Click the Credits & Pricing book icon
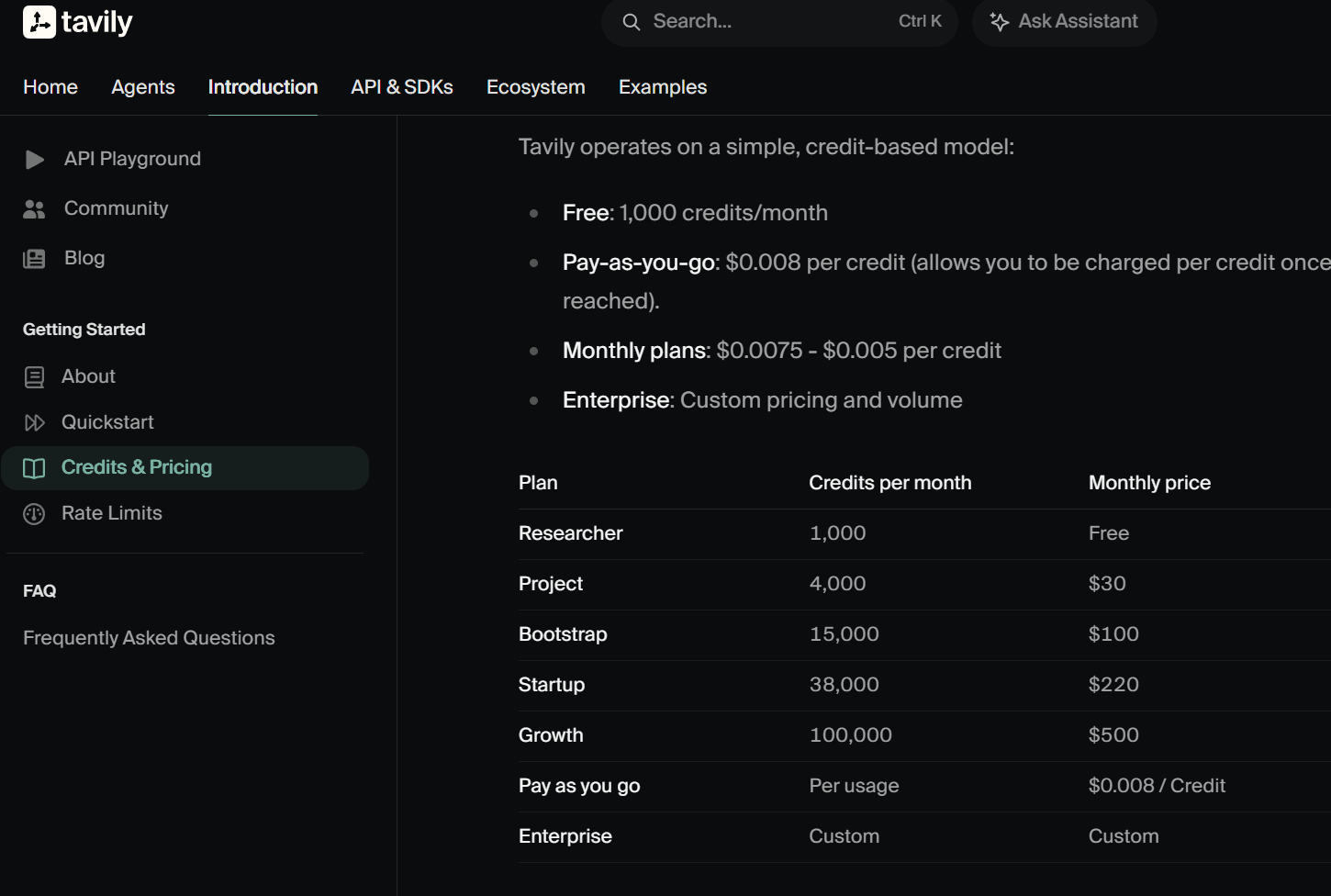The height and width of the screenshot is (896, 1331). pyautogui.click(x=34, y=468)
